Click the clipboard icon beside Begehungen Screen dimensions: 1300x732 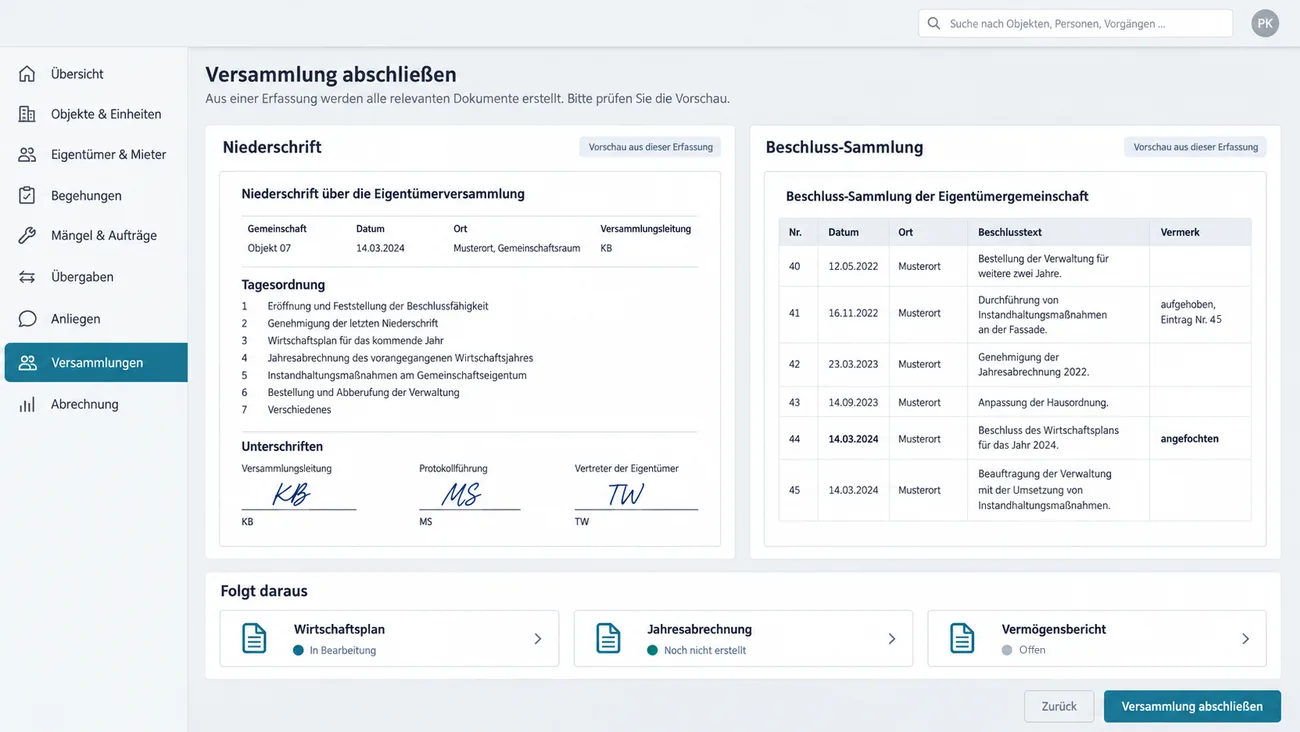coord(27,195)
